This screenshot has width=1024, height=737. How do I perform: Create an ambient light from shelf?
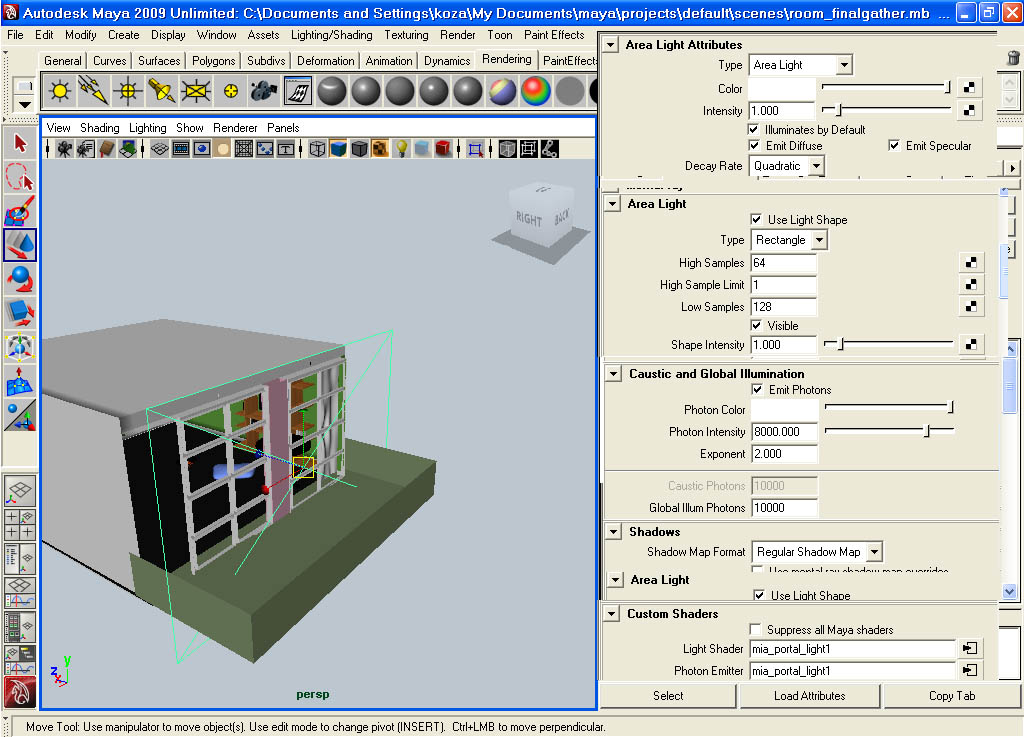click(x=59, y=91)
